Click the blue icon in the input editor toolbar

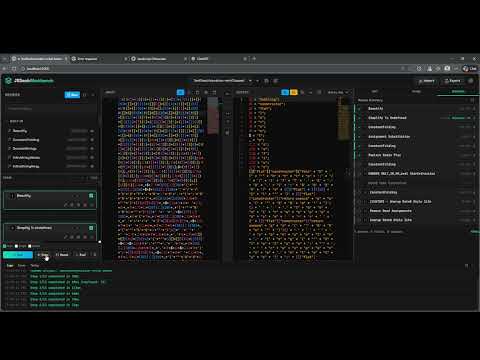[180, 92]
